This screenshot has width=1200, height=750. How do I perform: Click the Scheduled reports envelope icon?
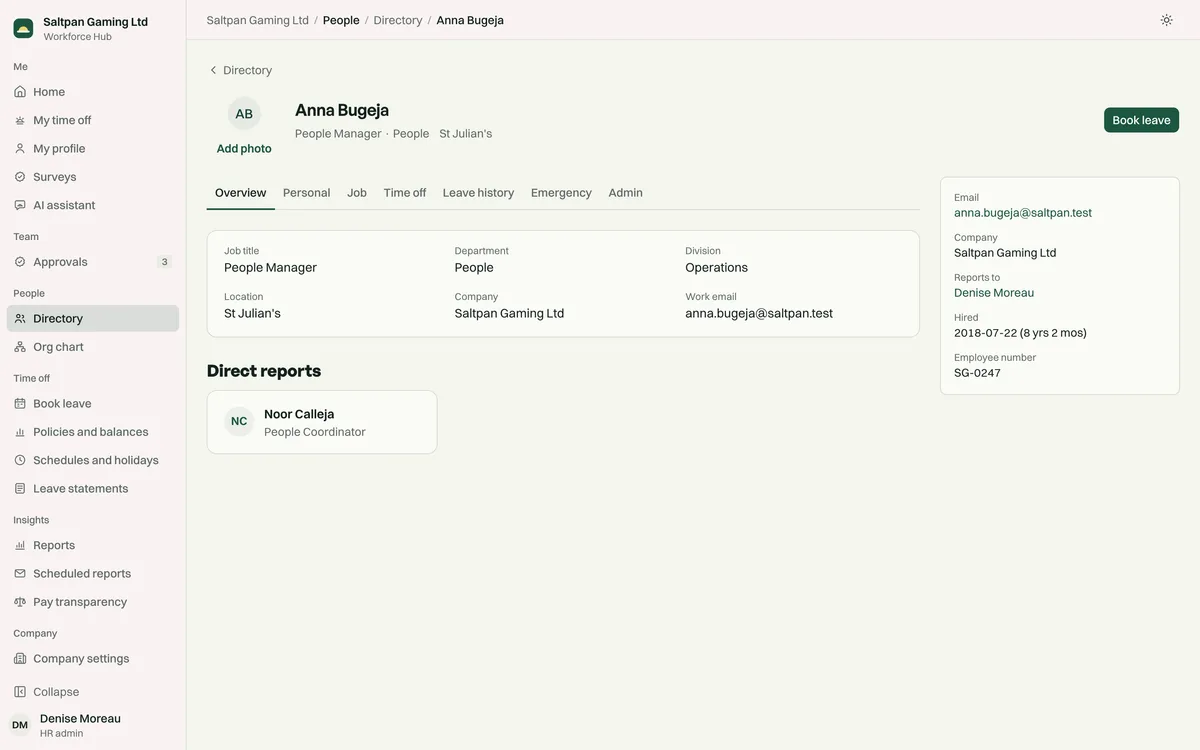point(20,574)
